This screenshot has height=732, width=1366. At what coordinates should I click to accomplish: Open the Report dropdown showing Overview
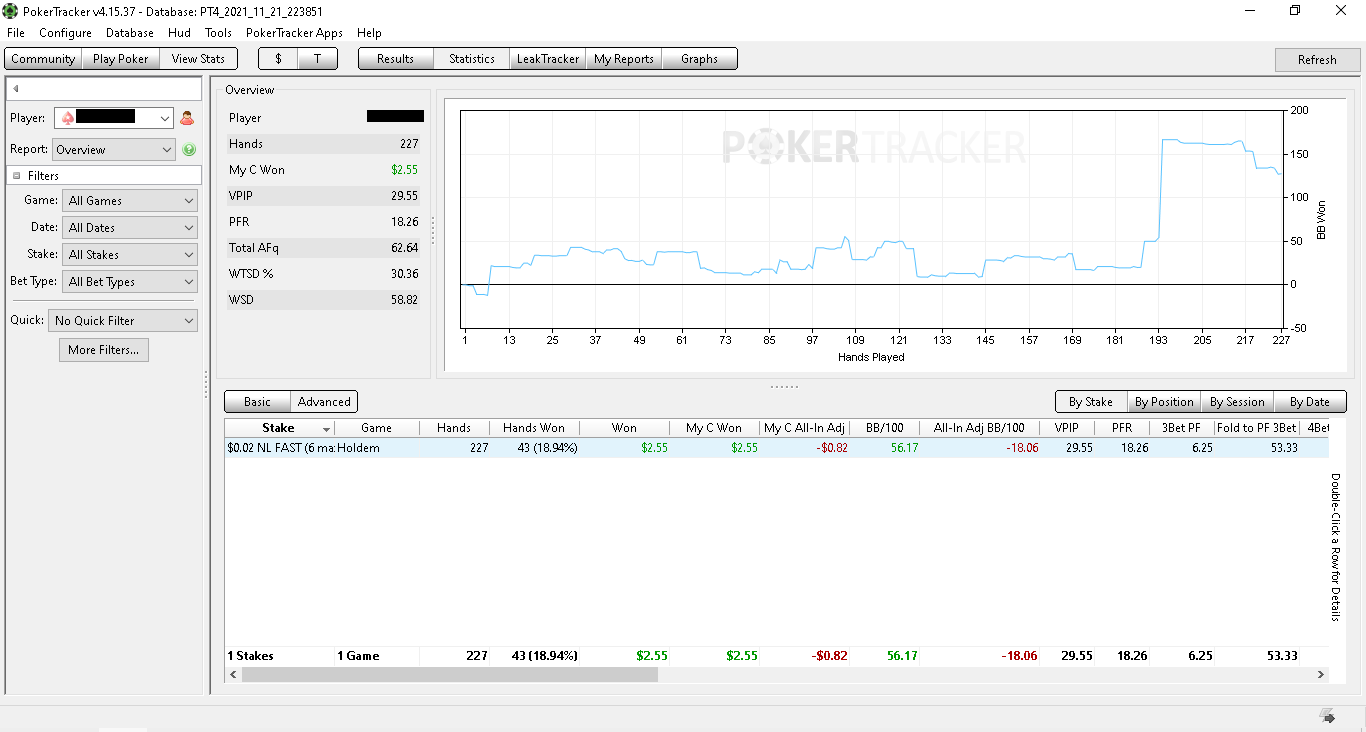(x=114, y=150)
